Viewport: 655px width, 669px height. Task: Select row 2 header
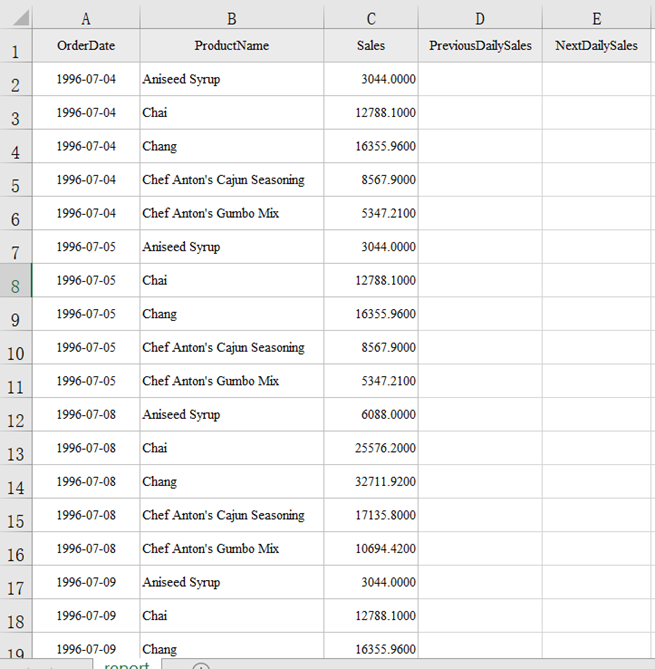tap(15, 79)
